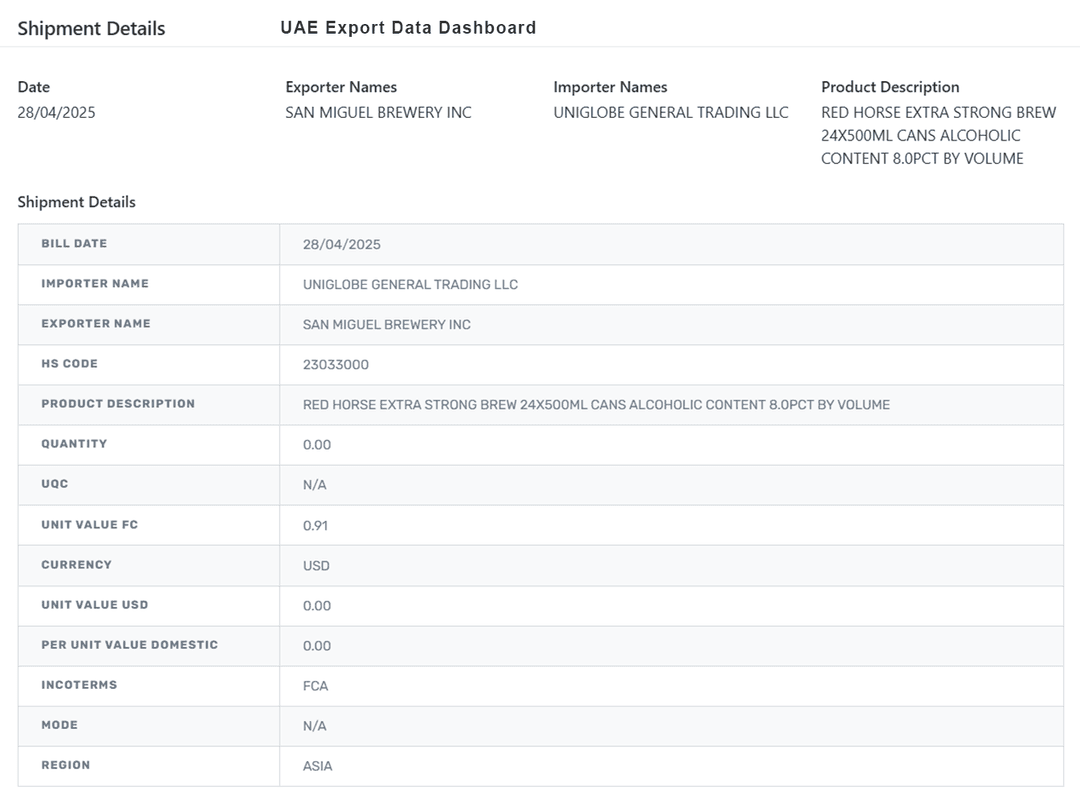Click the Exporter Names header in summary
This screenshot has height=802, width=1080.
[x=341, y=87]
